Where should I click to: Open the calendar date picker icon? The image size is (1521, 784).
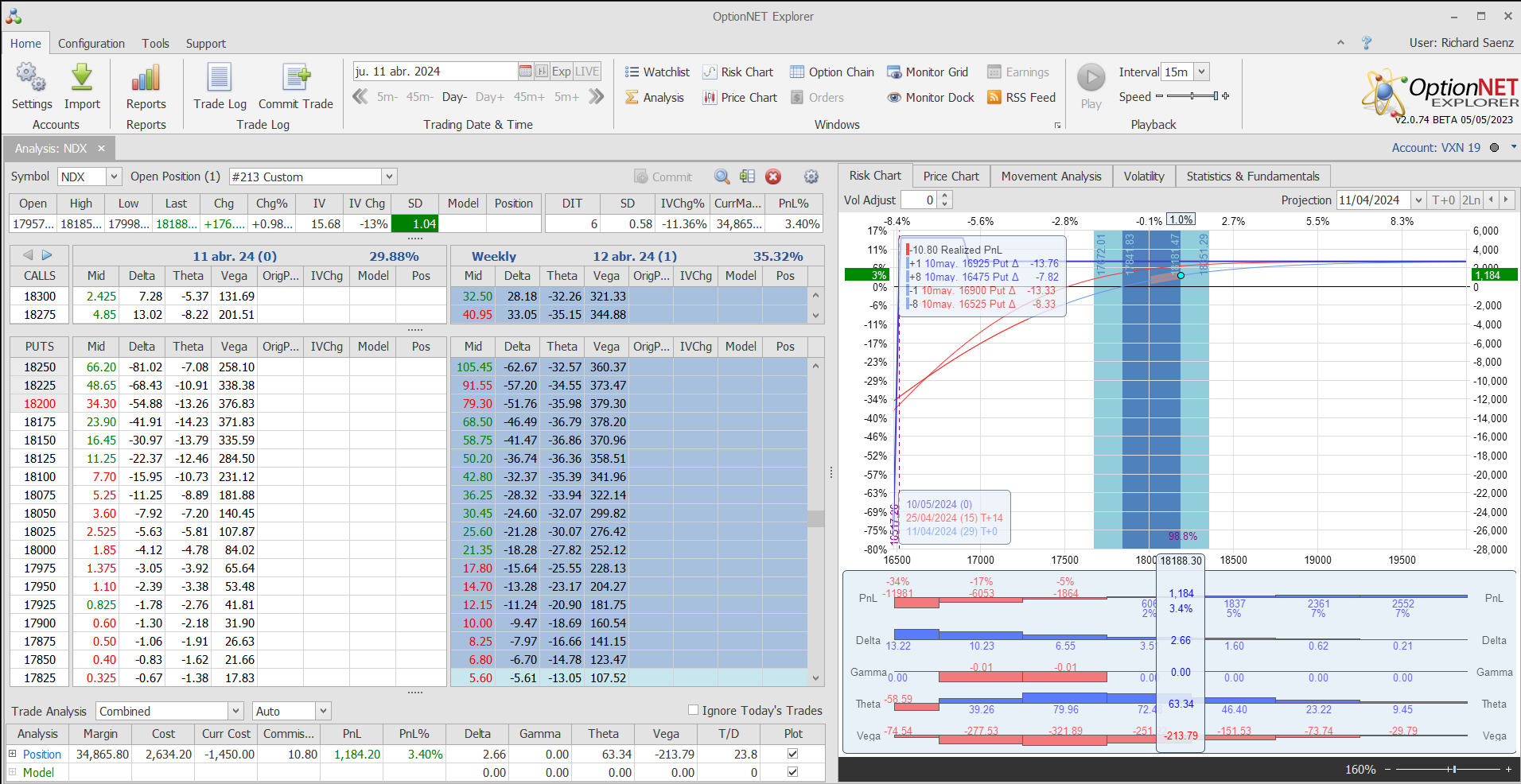(x=525, y=72)
